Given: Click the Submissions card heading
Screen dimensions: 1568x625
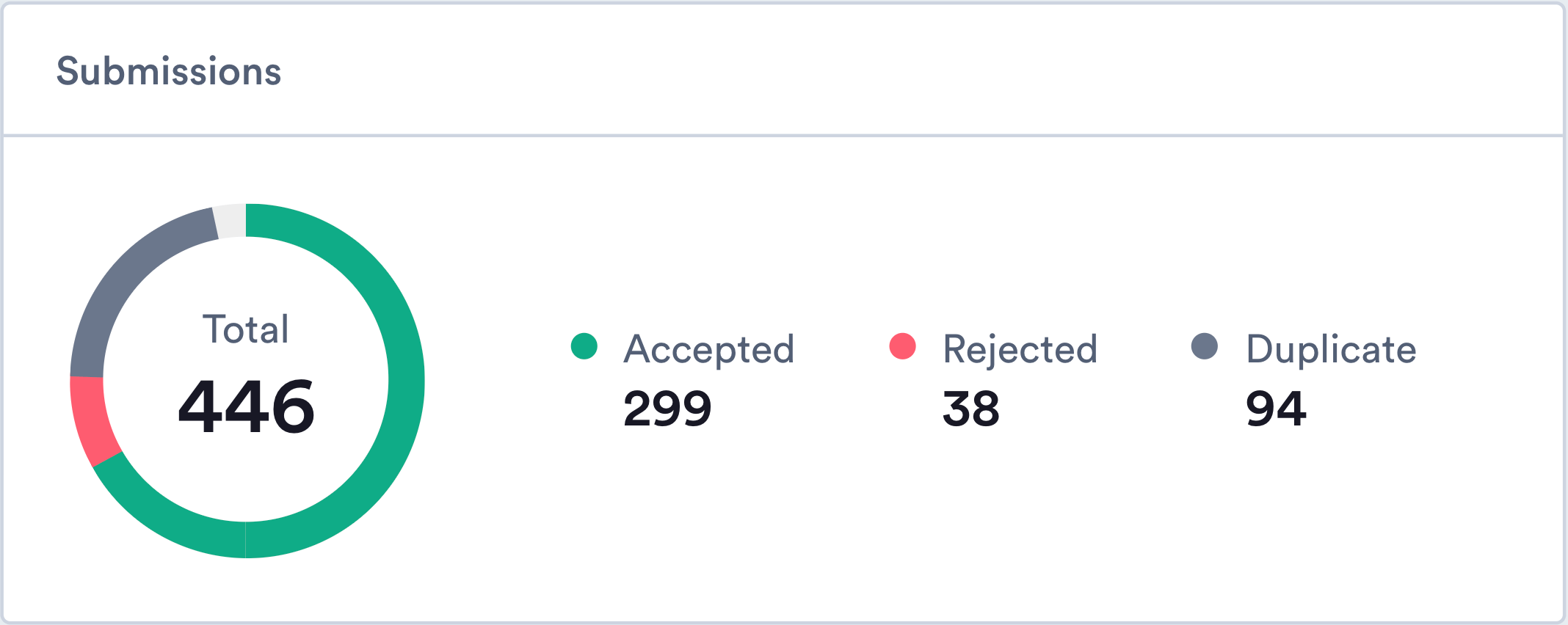Looking at the screenshot, I should (169, 71).
